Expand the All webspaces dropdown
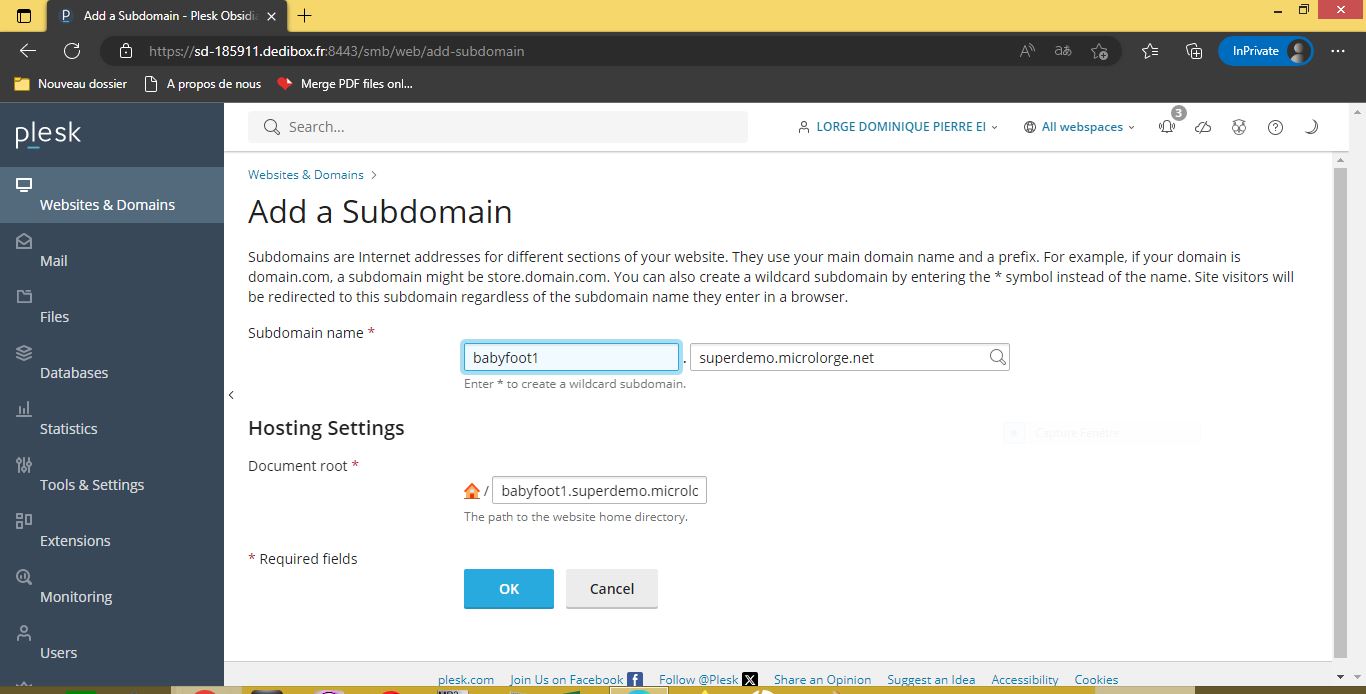This screenshot has height=694, width=1366. 1080,127
